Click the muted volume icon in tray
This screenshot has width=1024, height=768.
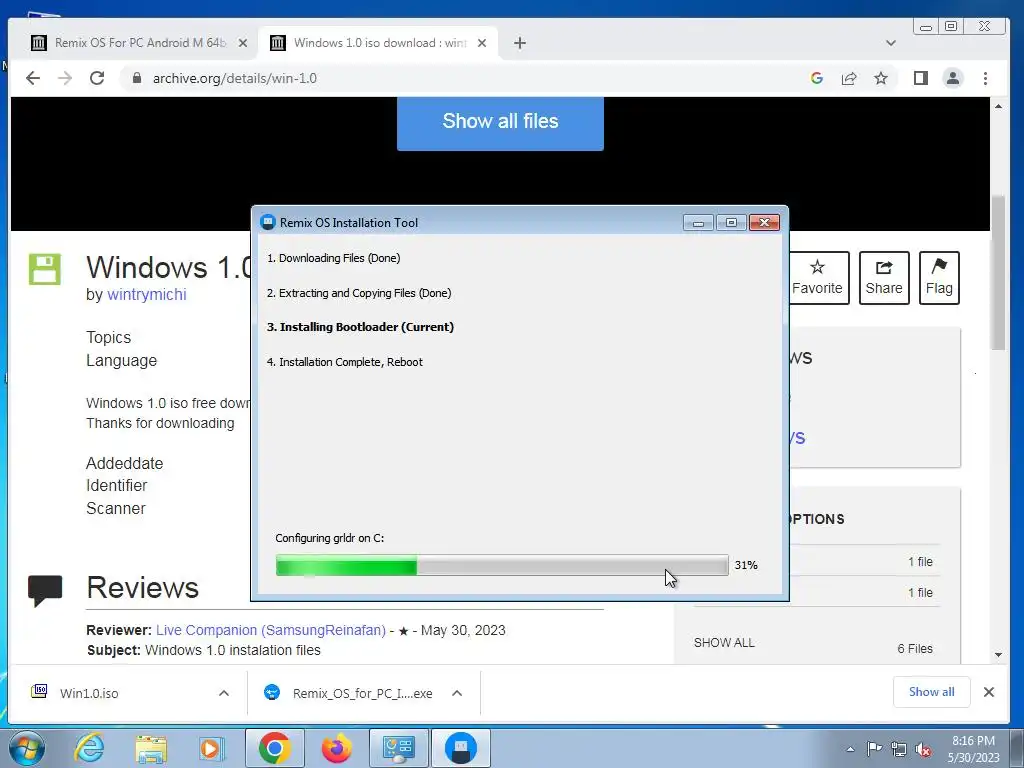point(923,750)
